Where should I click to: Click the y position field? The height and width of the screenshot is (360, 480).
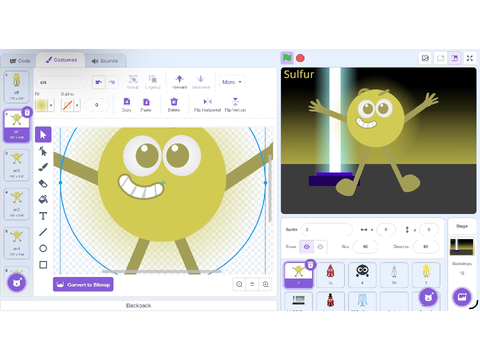(429, 229)
